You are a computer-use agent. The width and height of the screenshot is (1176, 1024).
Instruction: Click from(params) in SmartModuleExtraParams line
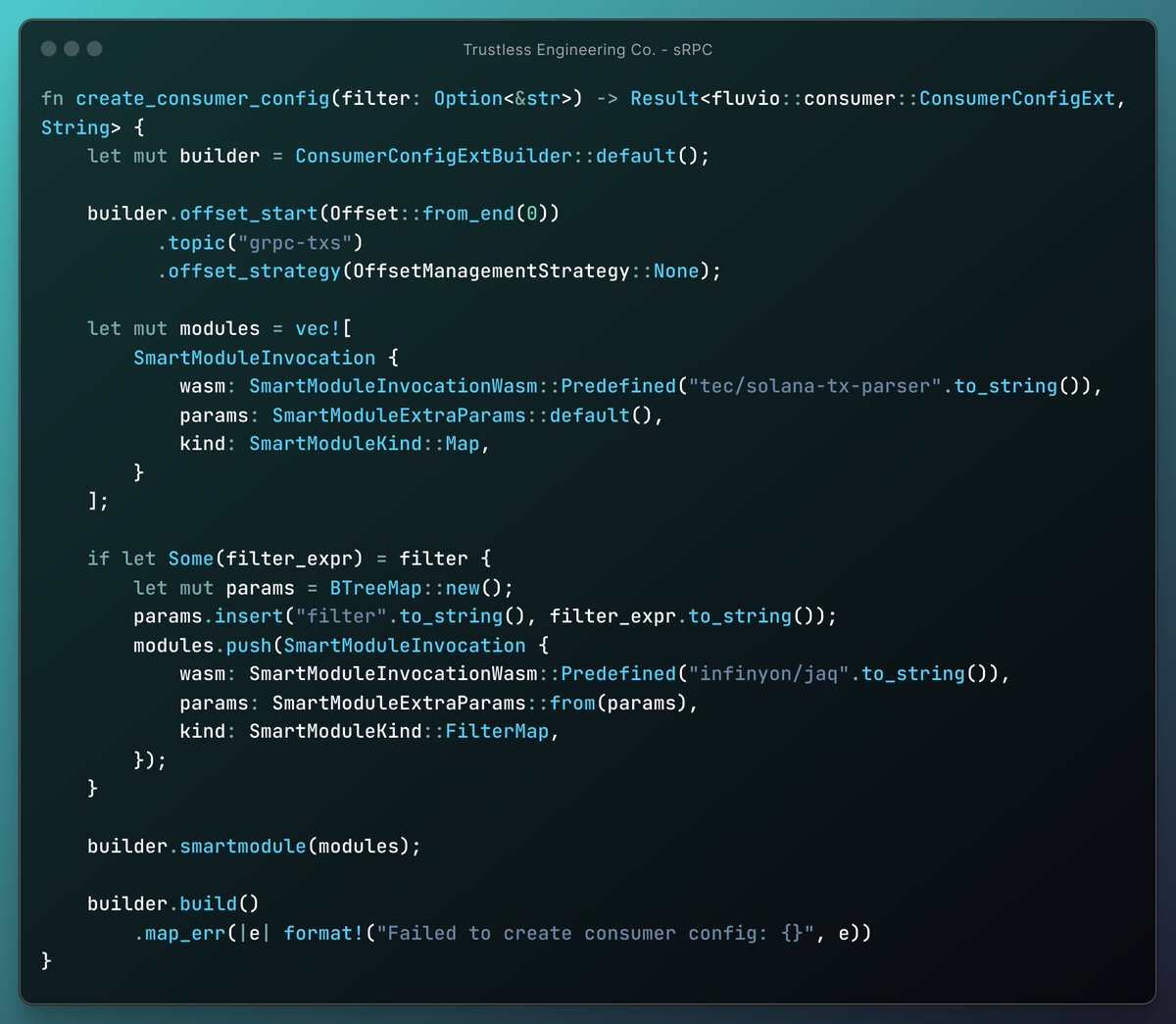click(618, 704)
